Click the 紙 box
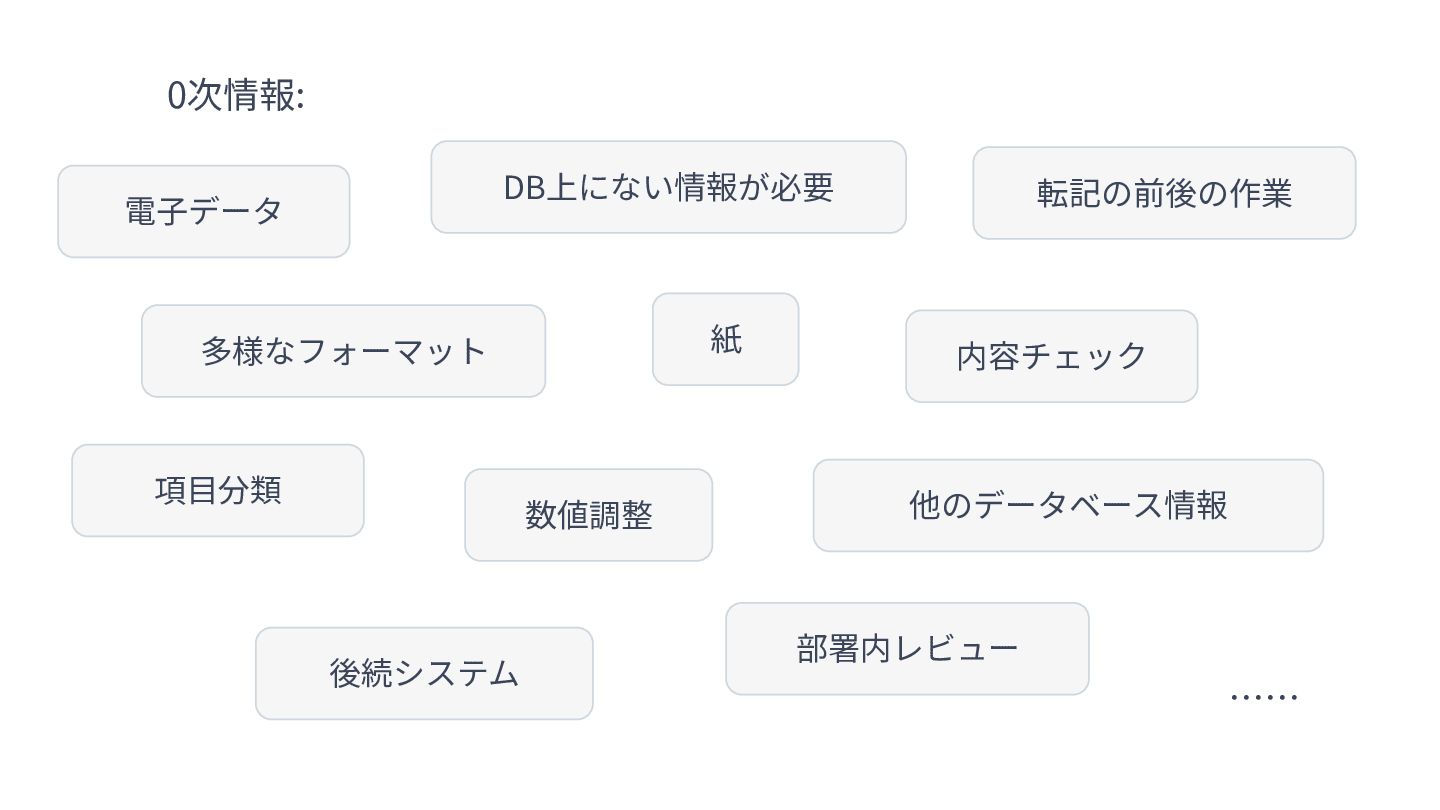Image resolution: width=1440 pixels, height=810 pixels. [x=726, y=339]
